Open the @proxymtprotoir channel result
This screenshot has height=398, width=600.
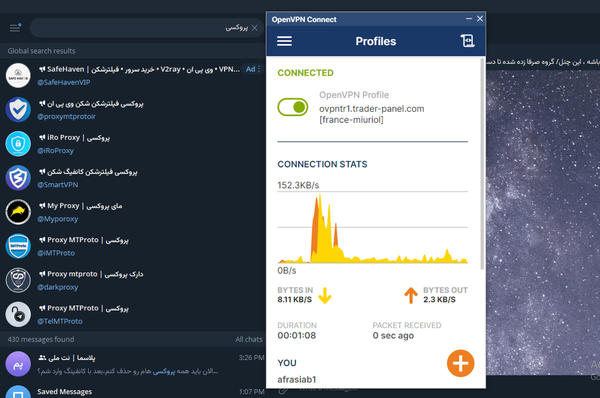click(x=132, y=109)
